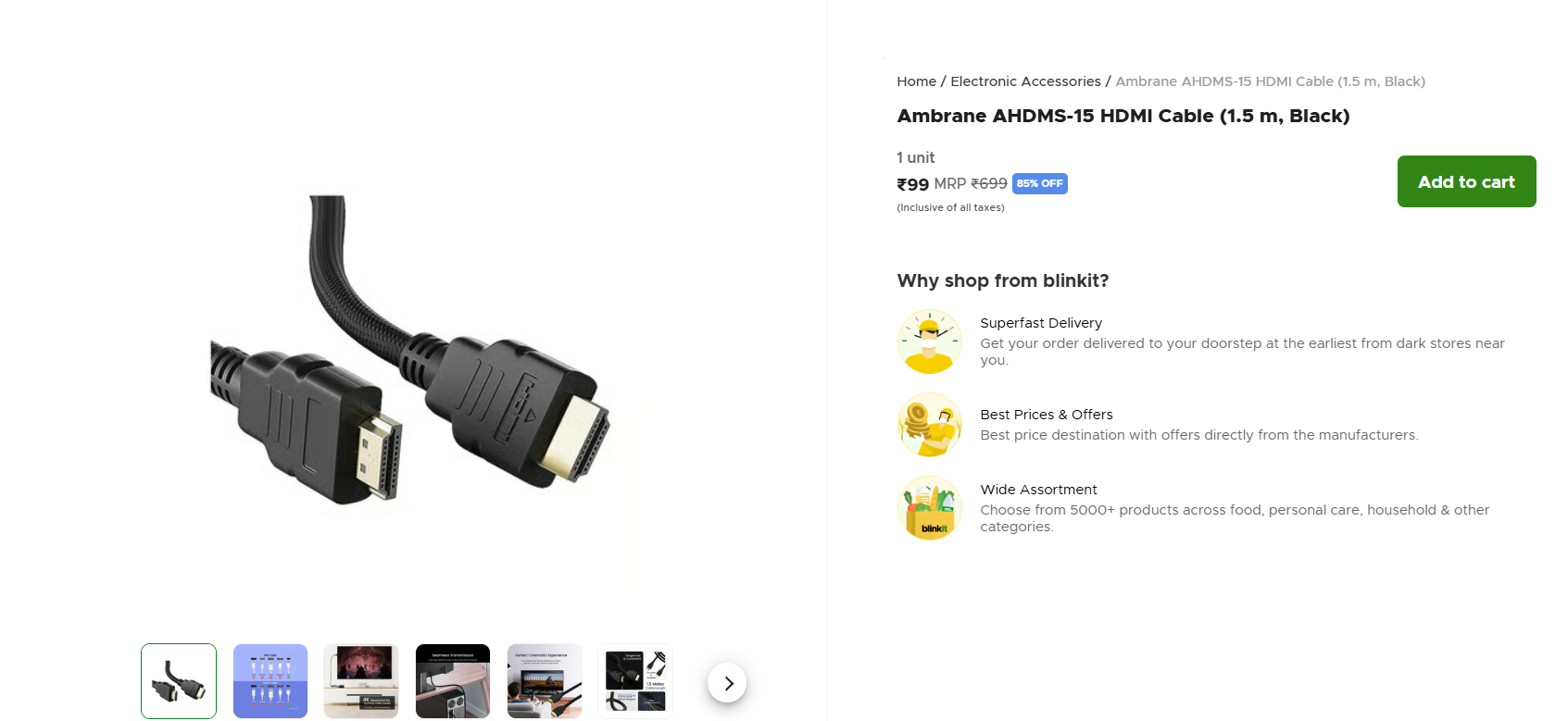Viewport: 1568px width, 721px height.
Task: Add the HDMI cable to cart
Action: (x=1466, y=181)
